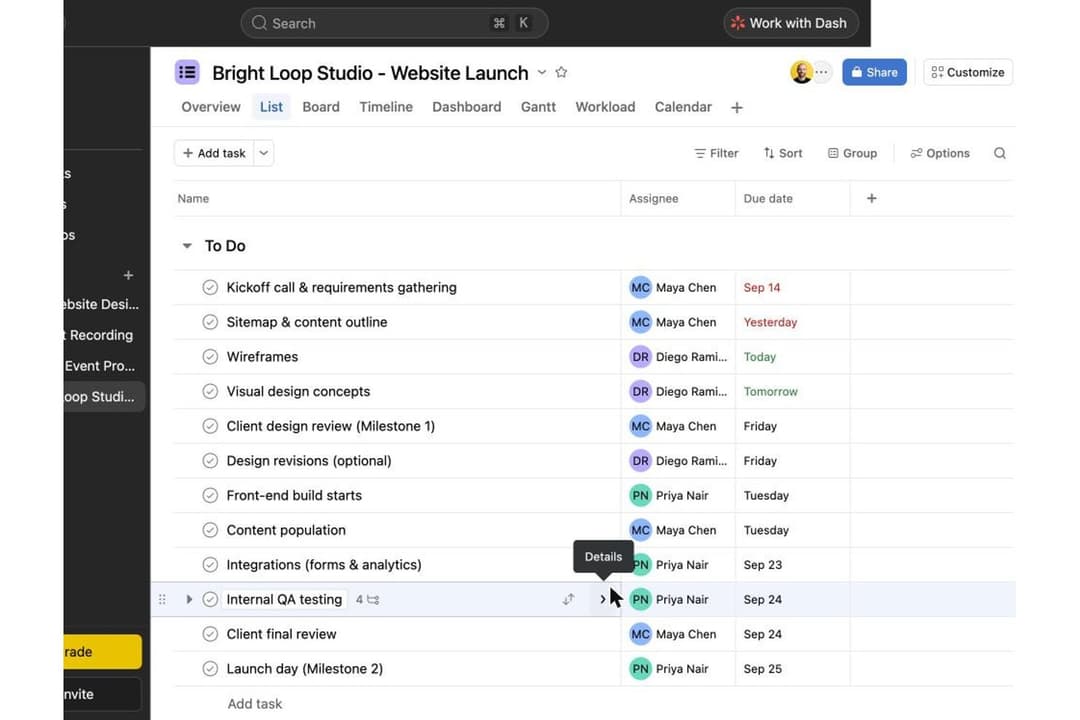1080x720 pixels.
Task: Mark Integrations task complete
Action: [210, 564]
